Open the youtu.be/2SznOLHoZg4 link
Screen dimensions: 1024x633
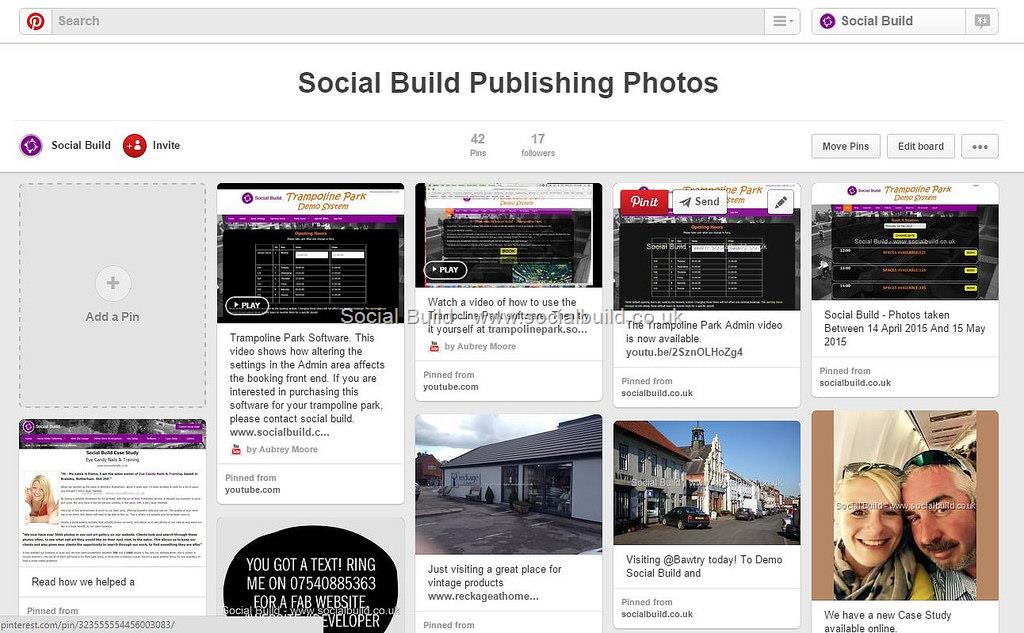coord(684,352)
